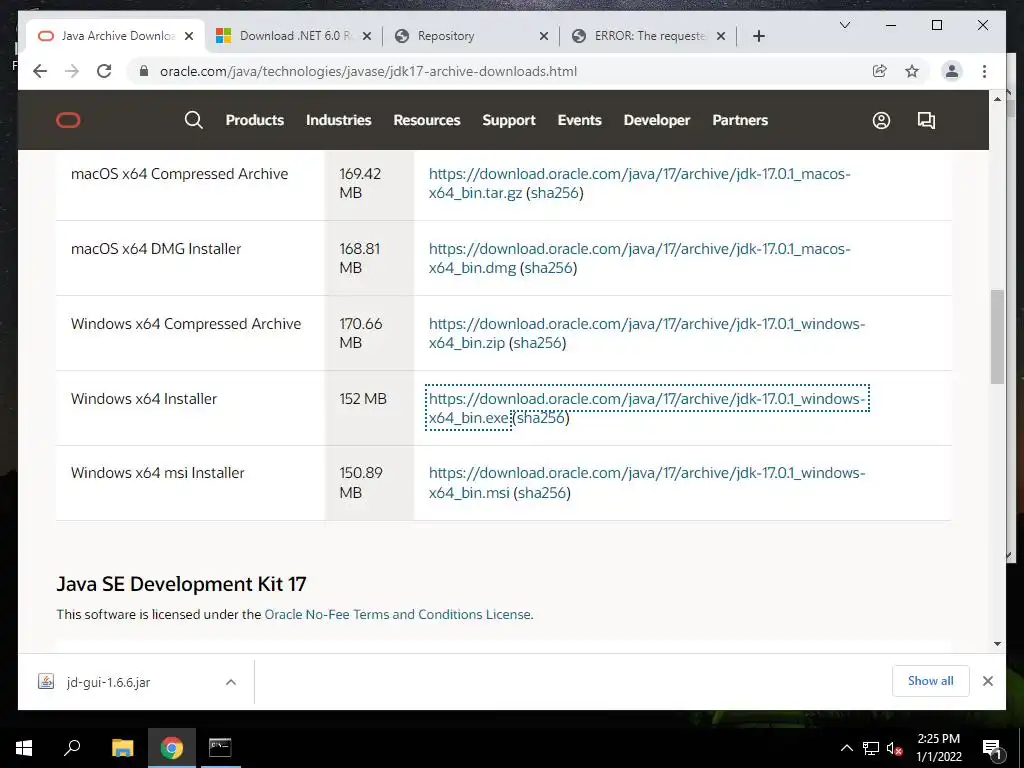
Task: Click the muted volume tray icon
Action: [894, 748]
